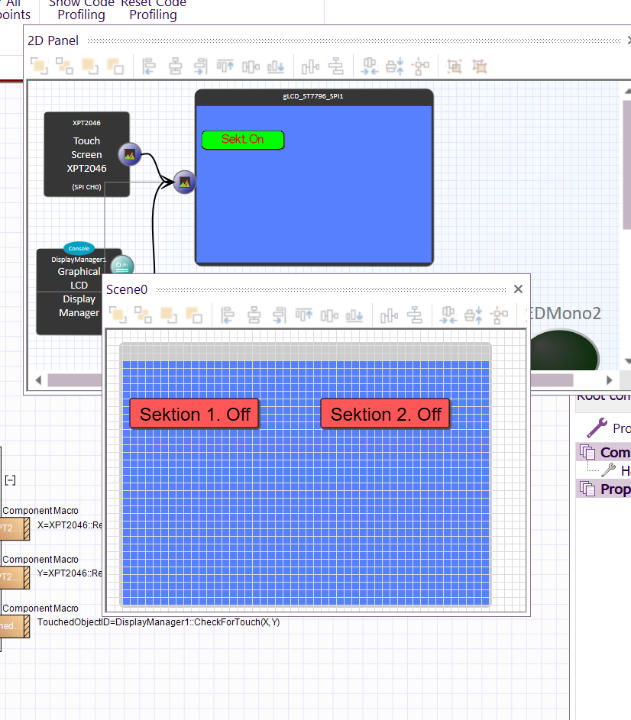Close the Scene0 window
The height and width of the screenshot is (720, 631).
point(518,289)
